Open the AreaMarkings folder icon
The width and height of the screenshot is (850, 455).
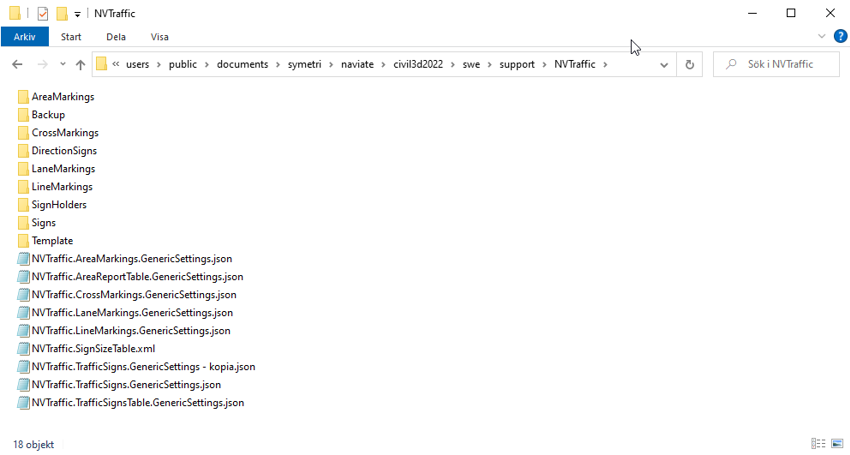(x=23, y=97)
